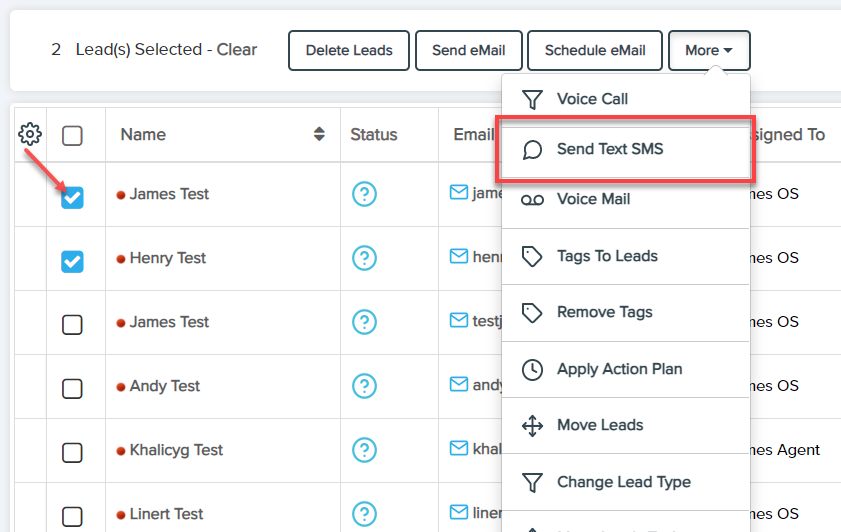Click Clear to deselect the leads

236,49
